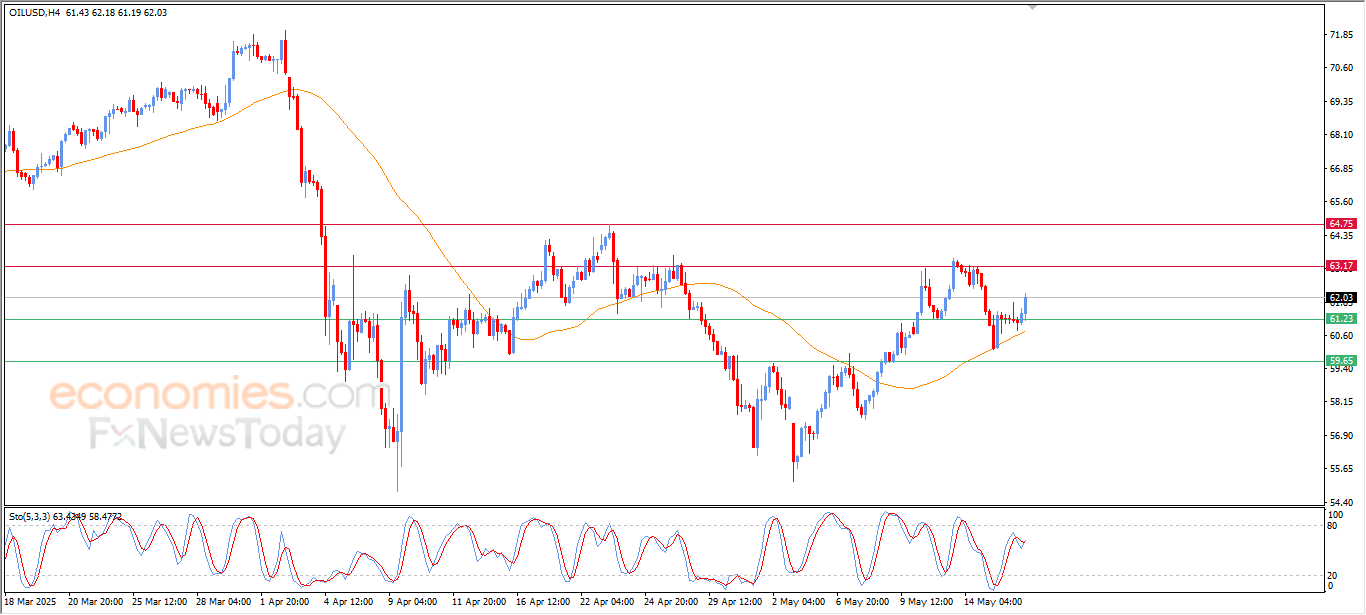Click the red 63.17 price level tag
This screenshot has width=1366, height=615.
[1341, 265]
